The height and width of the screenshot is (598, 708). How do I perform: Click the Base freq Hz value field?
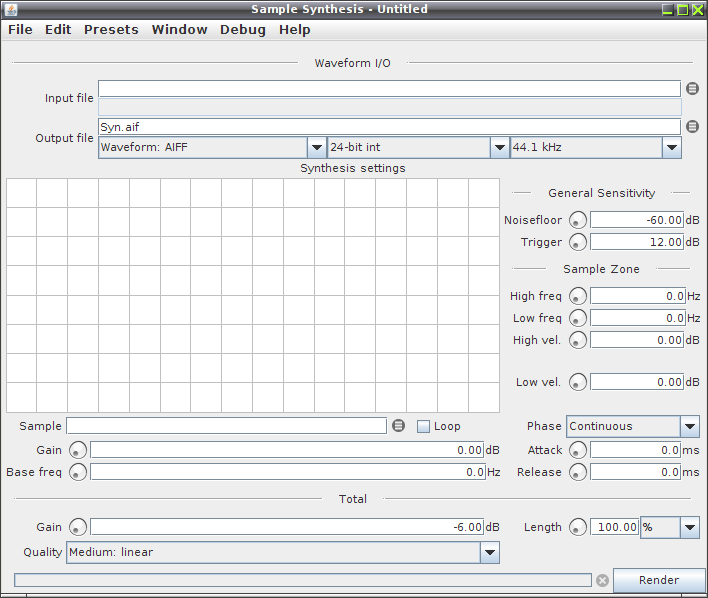[x=288, y=472]
